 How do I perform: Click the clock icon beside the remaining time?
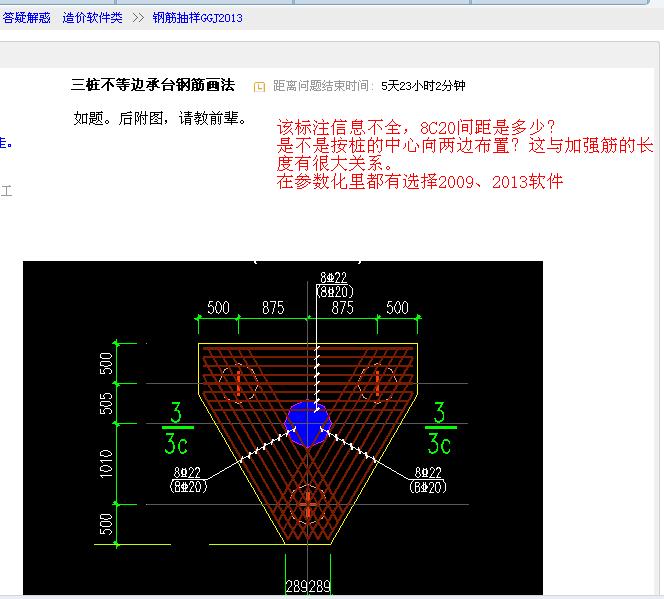pyautogui.click(x=259, y=87)
